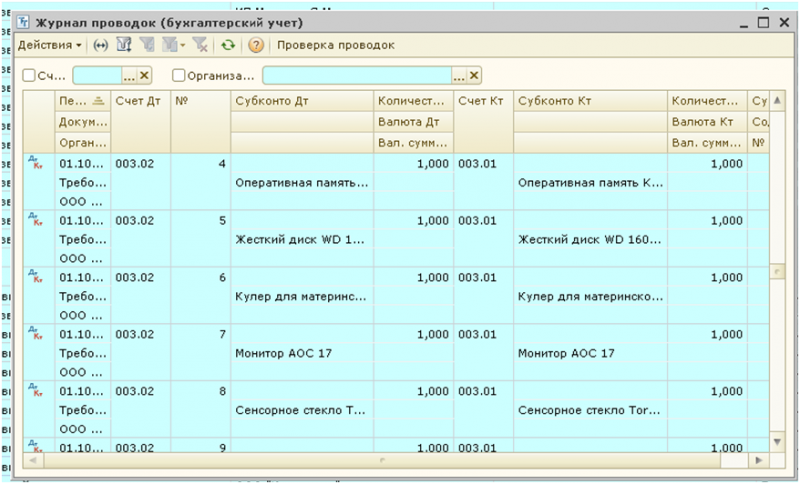Screen dimensions: 800x484
Task: Click the Субконто Кт column header
Action: point(590,101)
